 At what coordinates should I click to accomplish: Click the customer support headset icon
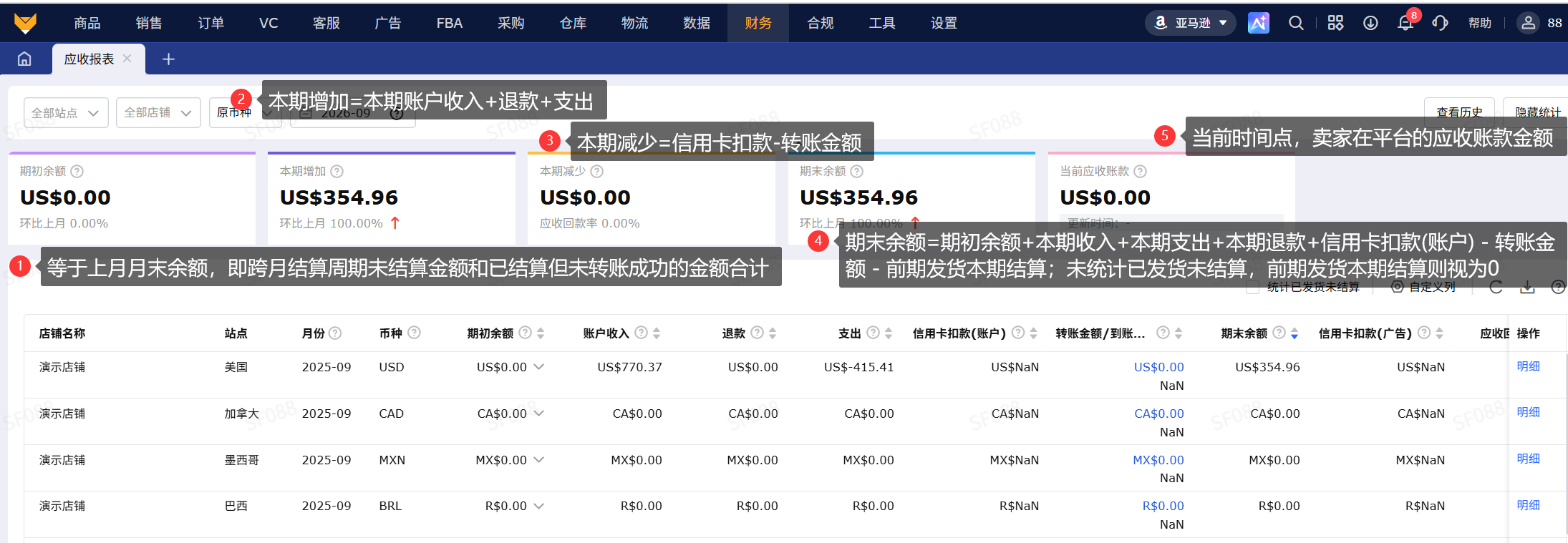click(1440, 23)
